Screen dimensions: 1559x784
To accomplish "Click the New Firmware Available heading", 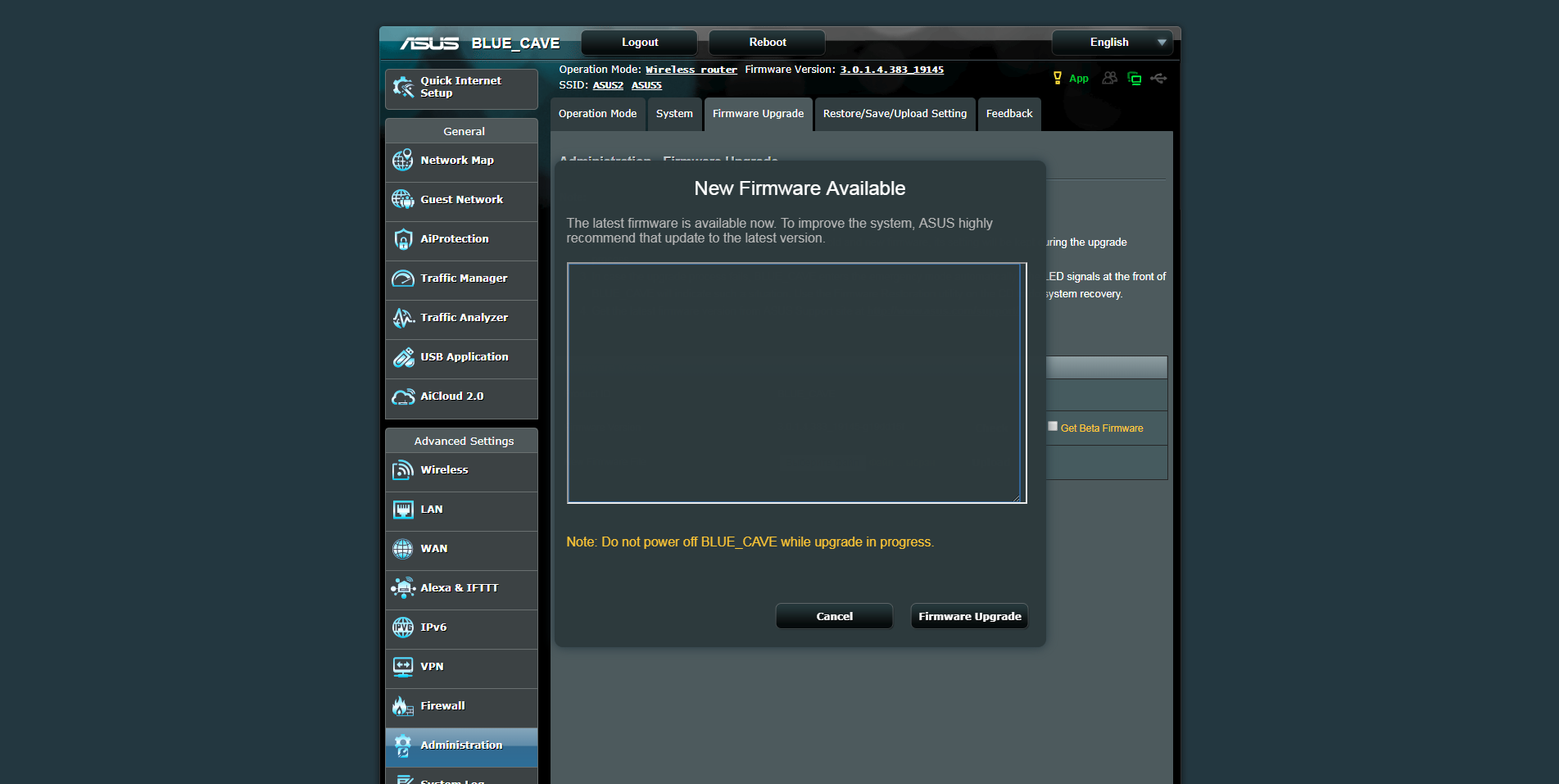I will 800,188.
